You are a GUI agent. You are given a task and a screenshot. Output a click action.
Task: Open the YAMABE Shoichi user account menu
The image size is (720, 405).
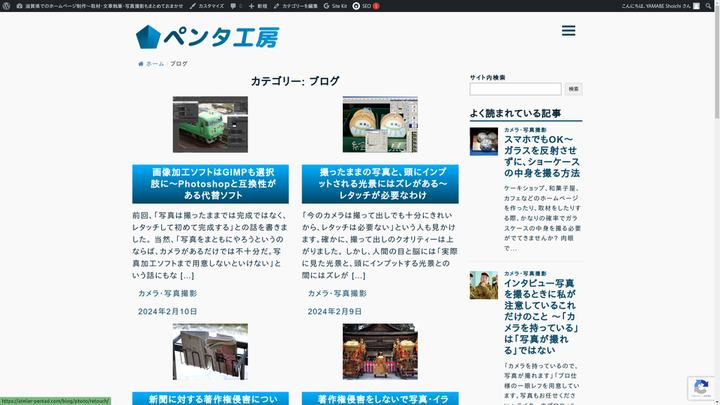point(660,6)
